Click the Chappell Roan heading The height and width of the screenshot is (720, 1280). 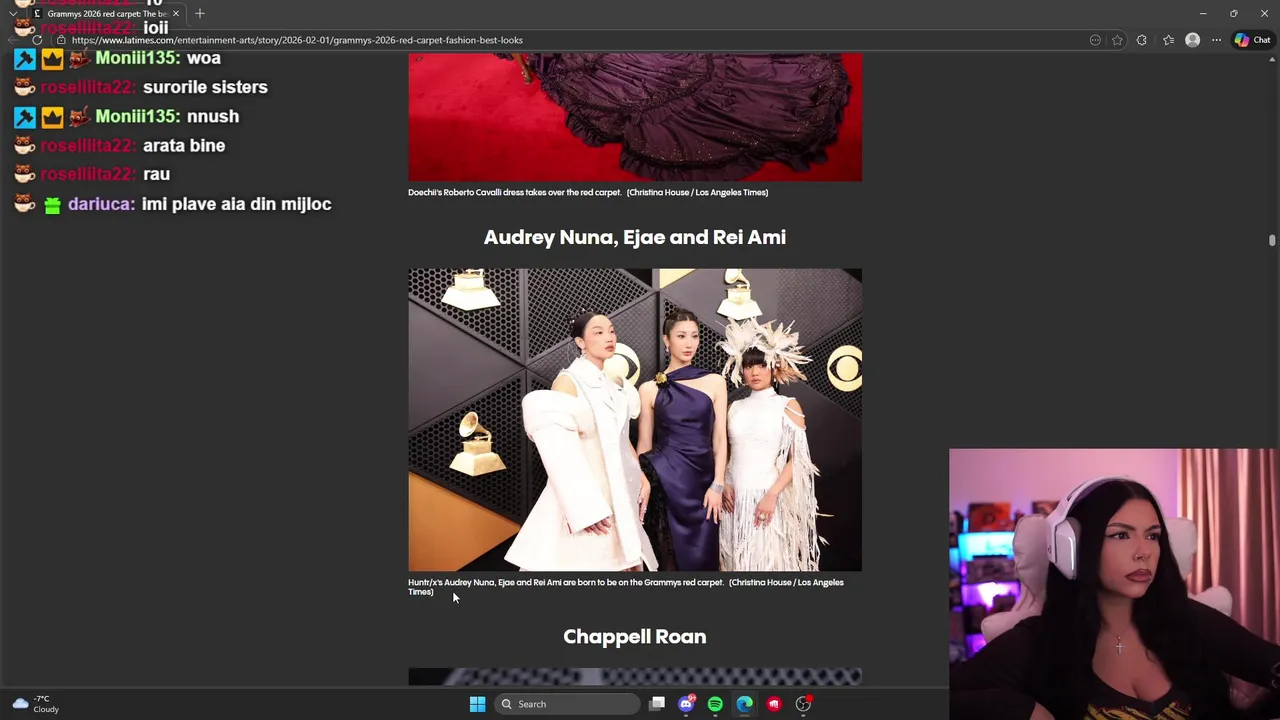(x=635, y=637)
